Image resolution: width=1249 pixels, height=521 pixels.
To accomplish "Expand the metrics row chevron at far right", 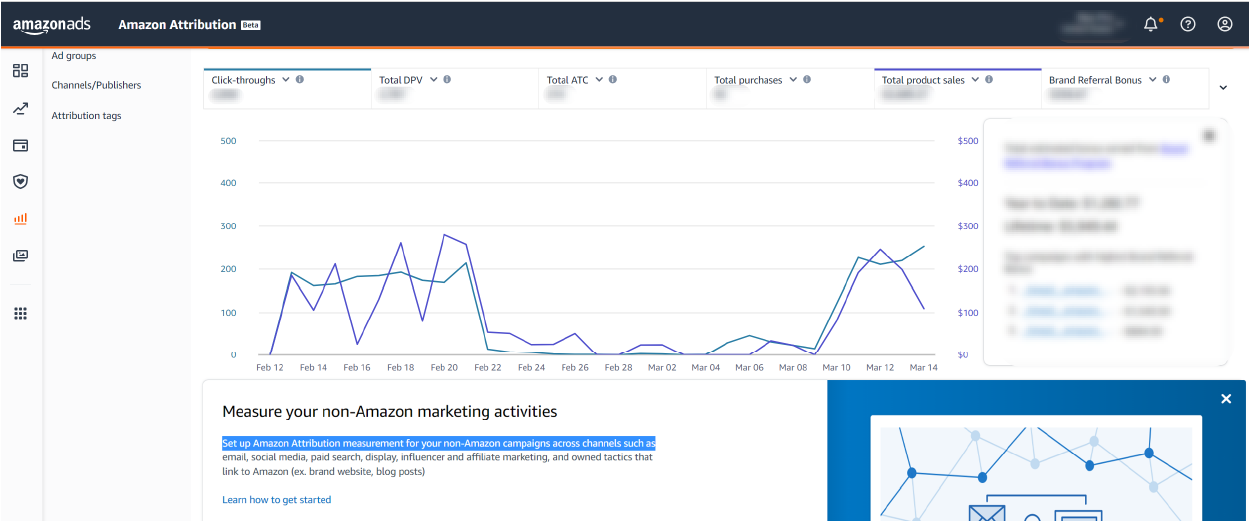I will tap(1223, 88).
